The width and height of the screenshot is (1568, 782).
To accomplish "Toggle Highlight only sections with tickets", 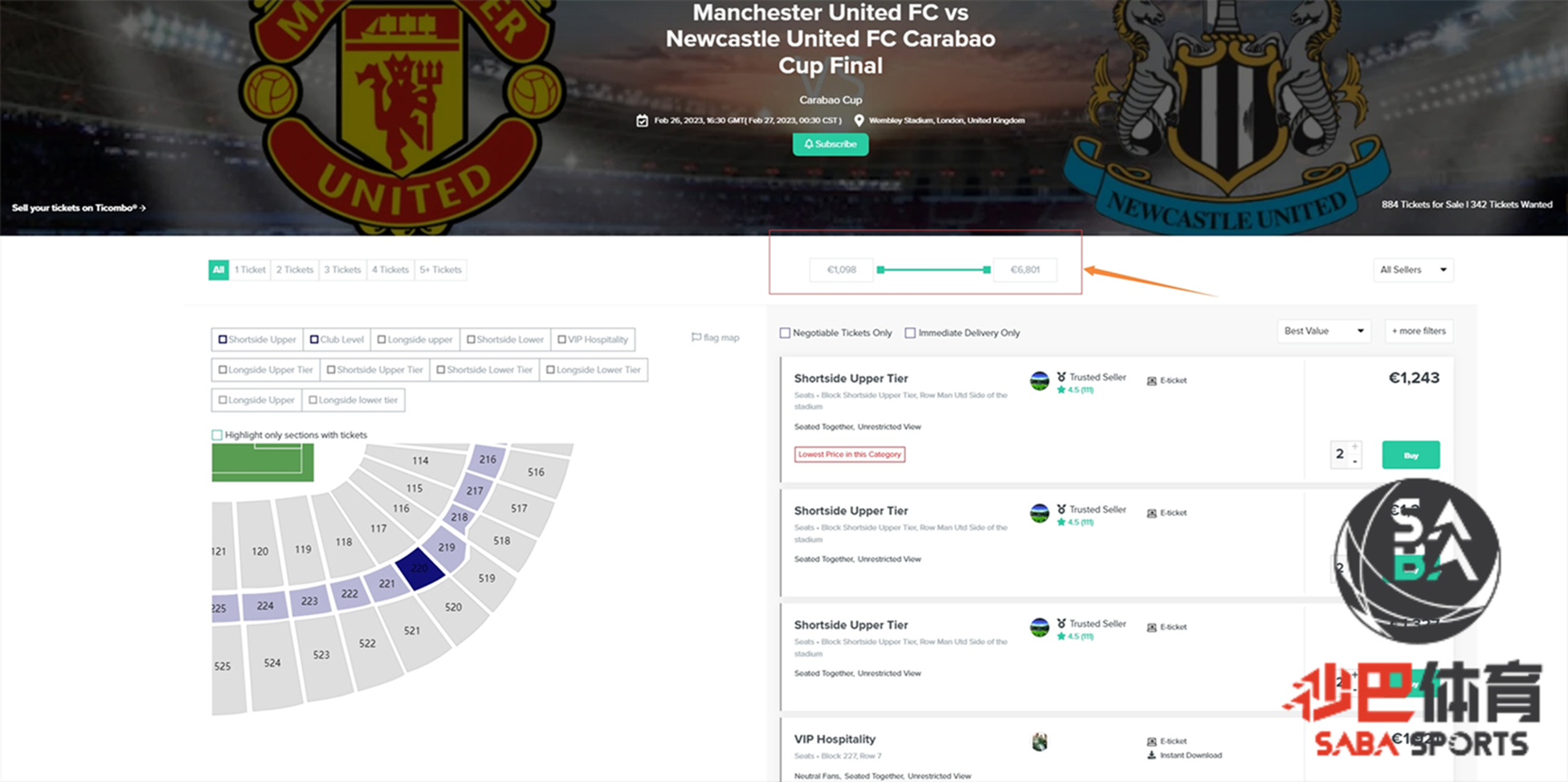I will [x=217, y=435].
